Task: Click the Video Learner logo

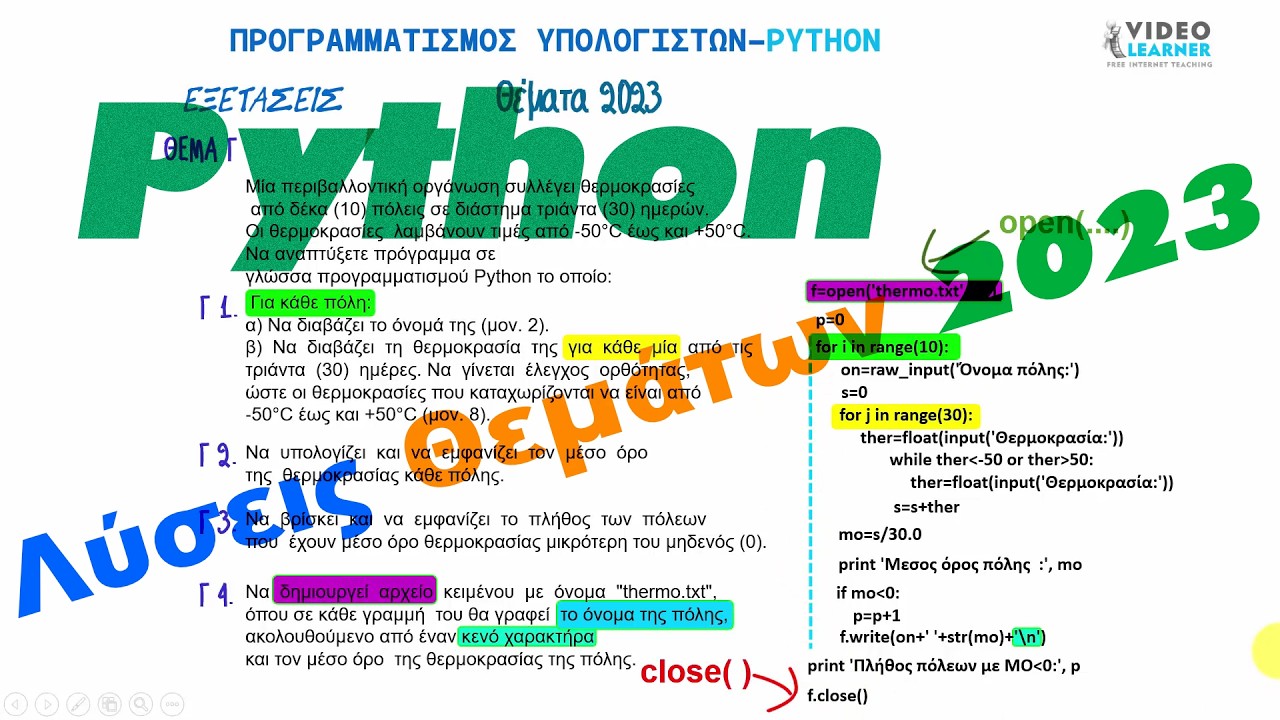Action: click(1157, 45)
